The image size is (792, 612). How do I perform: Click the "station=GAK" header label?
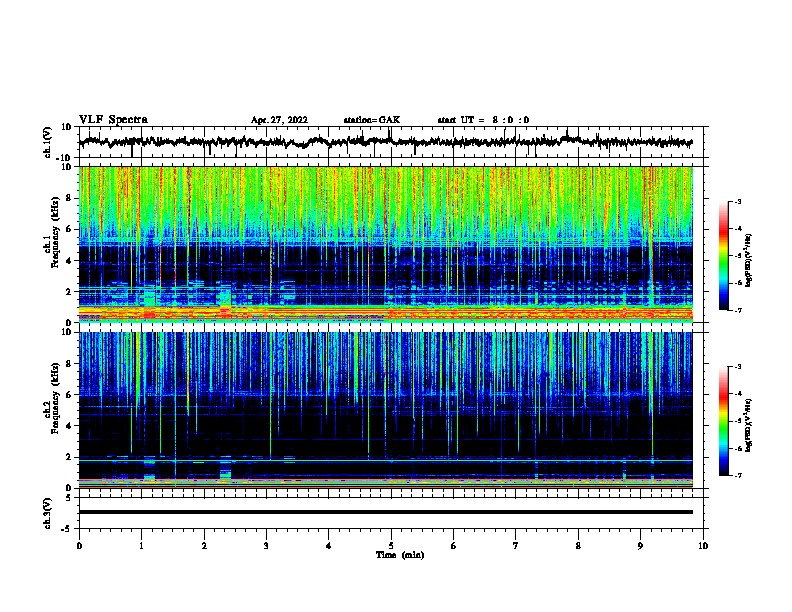click(372, 120)
